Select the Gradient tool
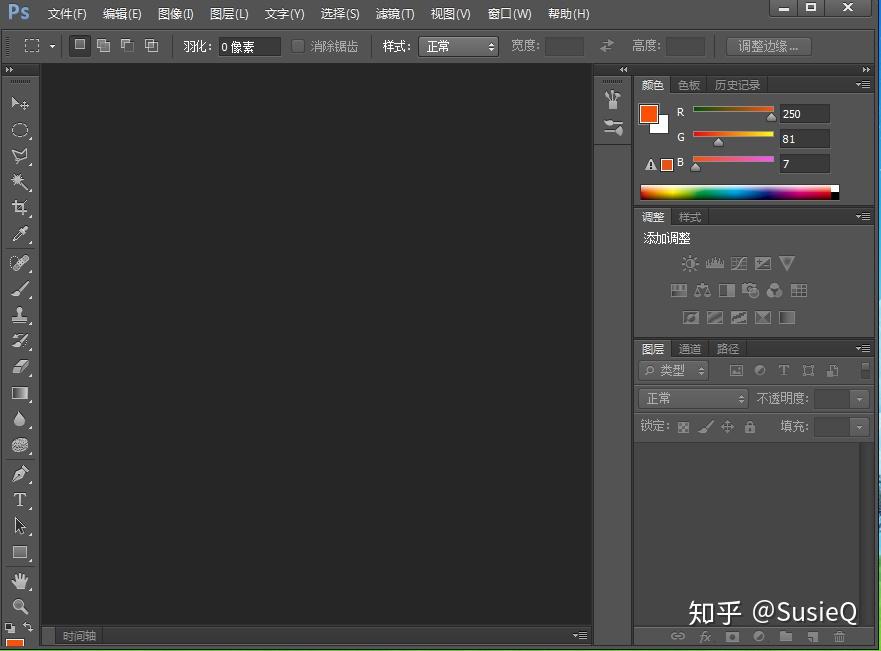The image size is (881, 651). [x=20, y=393]
